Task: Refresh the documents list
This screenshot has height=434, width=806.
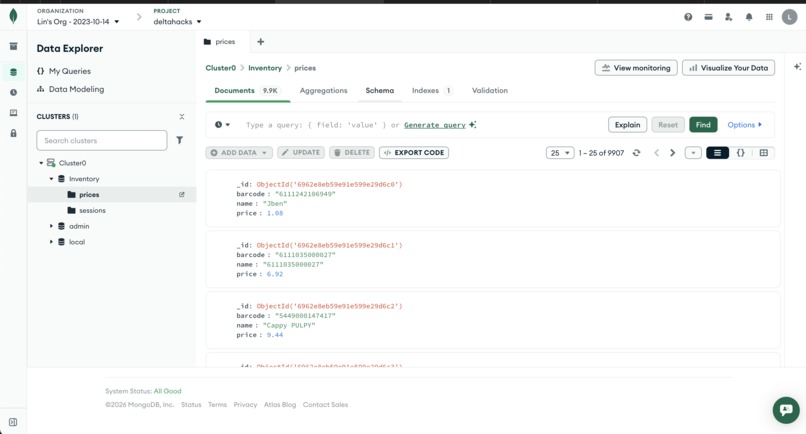Action: click(x=636, y=153)
